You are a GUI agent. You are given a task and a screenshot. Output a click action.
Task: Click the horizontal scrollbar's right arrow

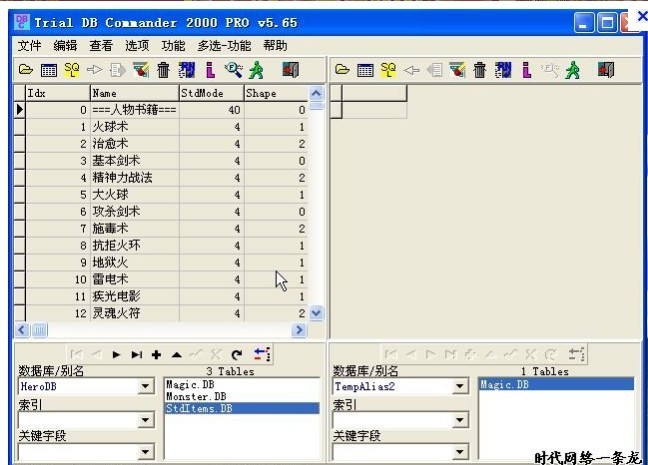click(x=299, y=330)
